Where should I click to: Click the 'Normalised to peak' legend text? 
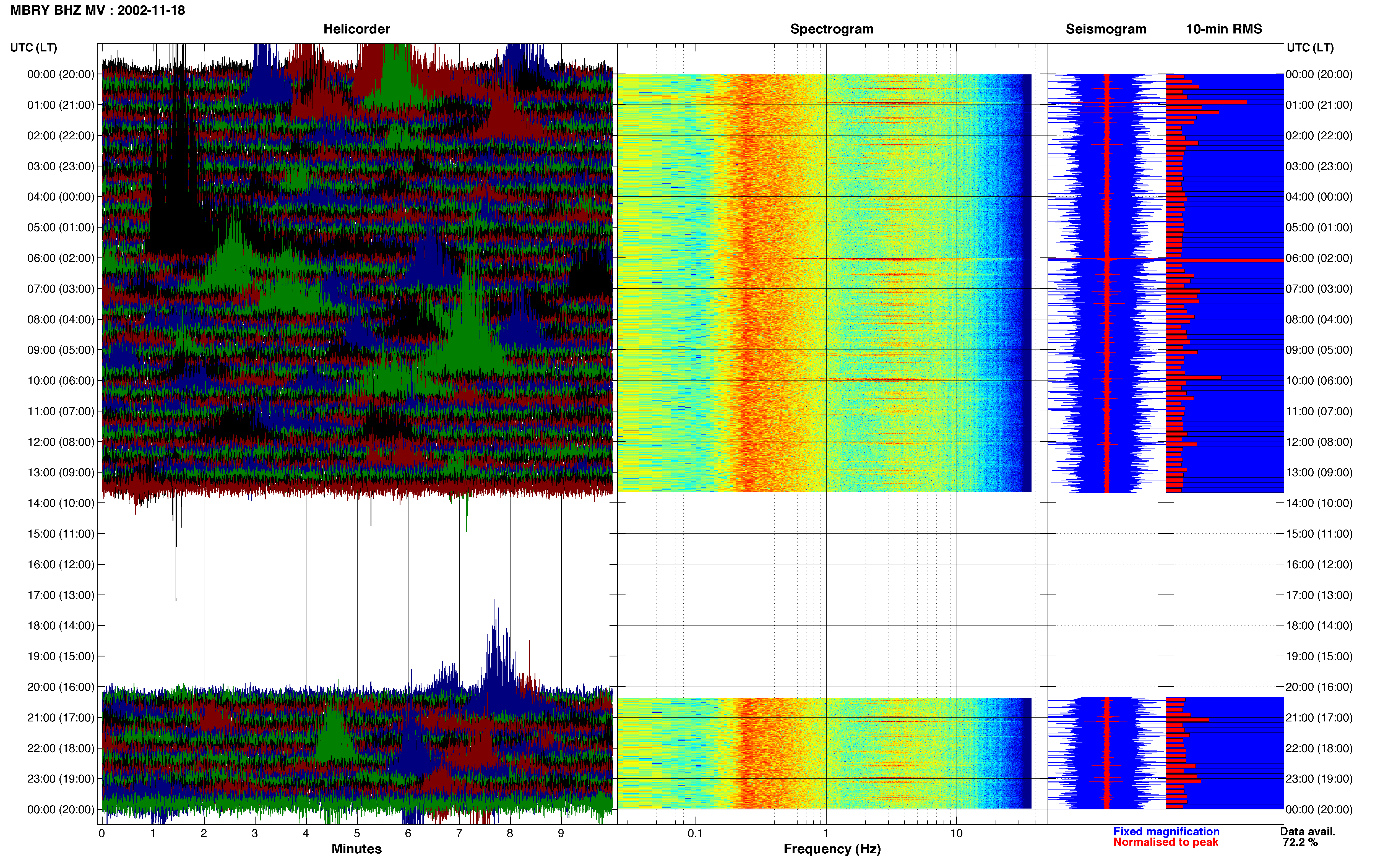(x=1165, y=843)
